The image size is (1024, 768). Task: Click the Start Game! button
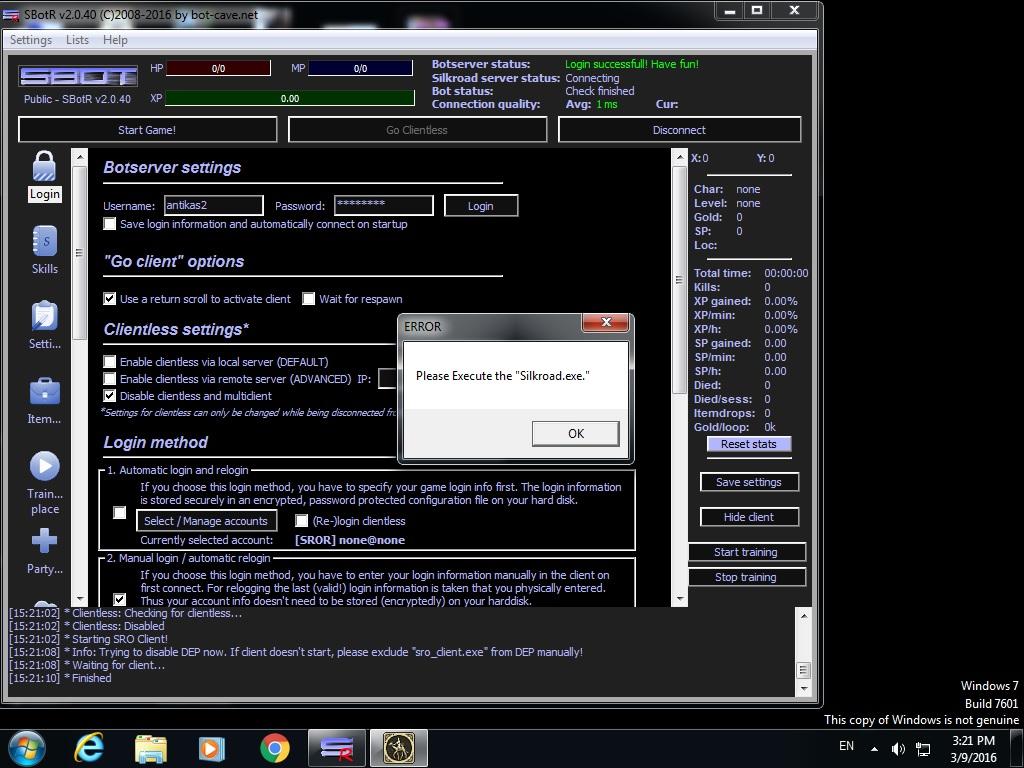[148, 129]
